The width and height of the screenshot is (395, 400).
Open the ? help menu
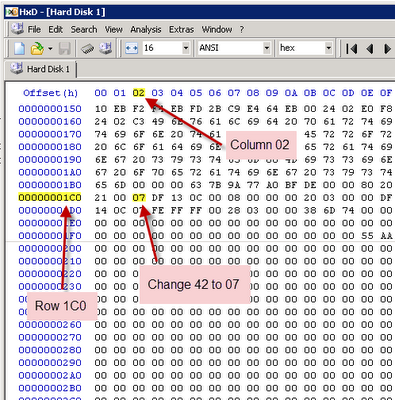(242, 30)
